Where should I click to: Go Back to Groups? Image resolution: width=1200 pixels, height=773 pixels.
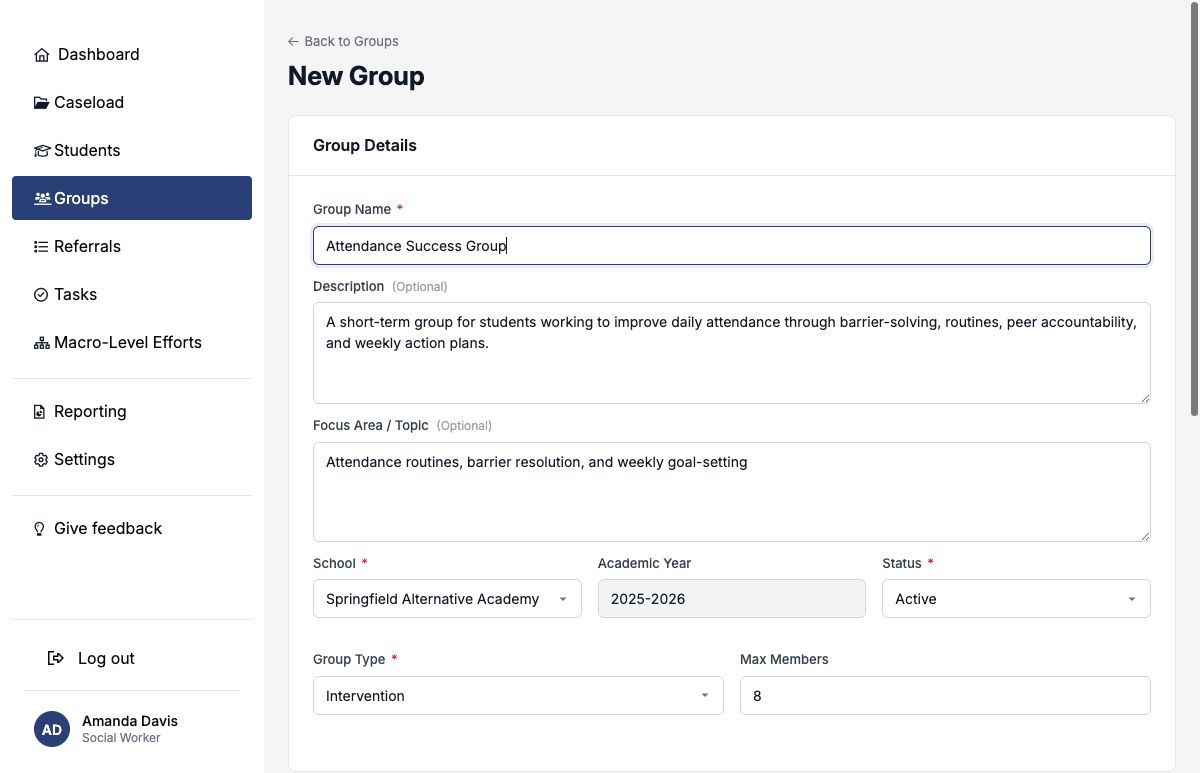click(x=343, y=41)
